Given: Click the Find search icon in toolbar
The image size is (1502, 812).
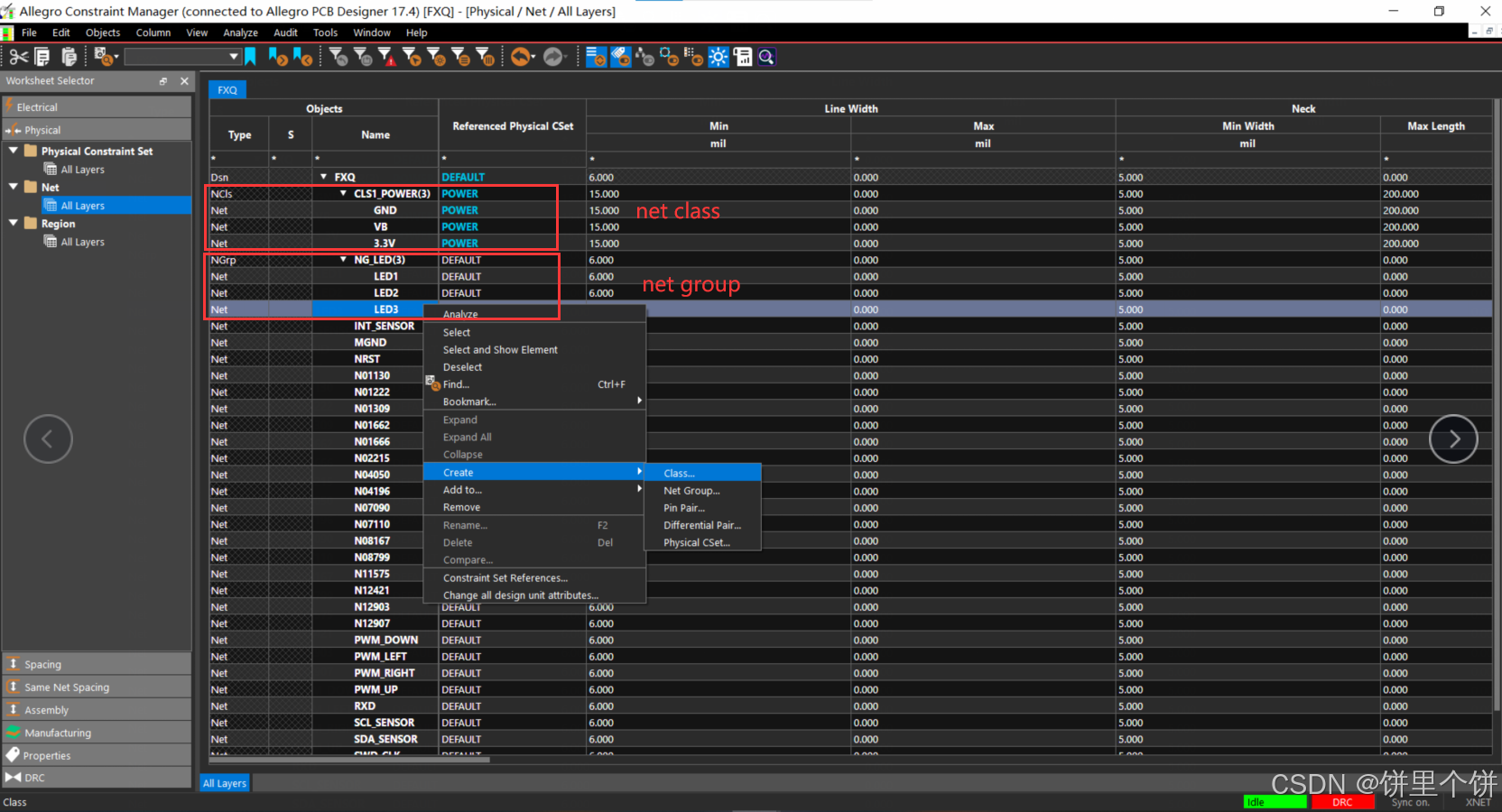Looking at the screenshot, I should tap(106, 57).
